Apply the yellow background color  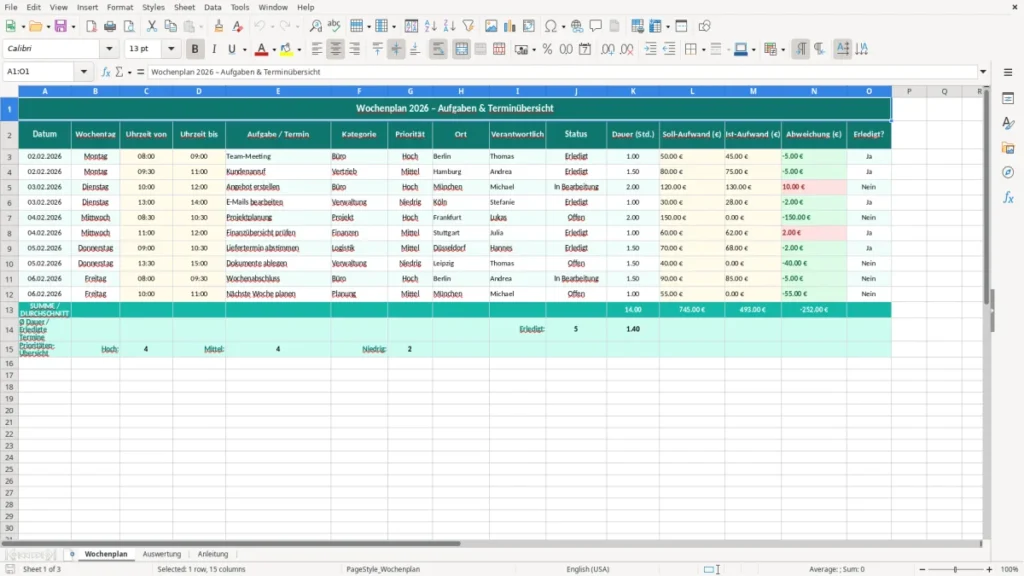click(x=287, y=49)
